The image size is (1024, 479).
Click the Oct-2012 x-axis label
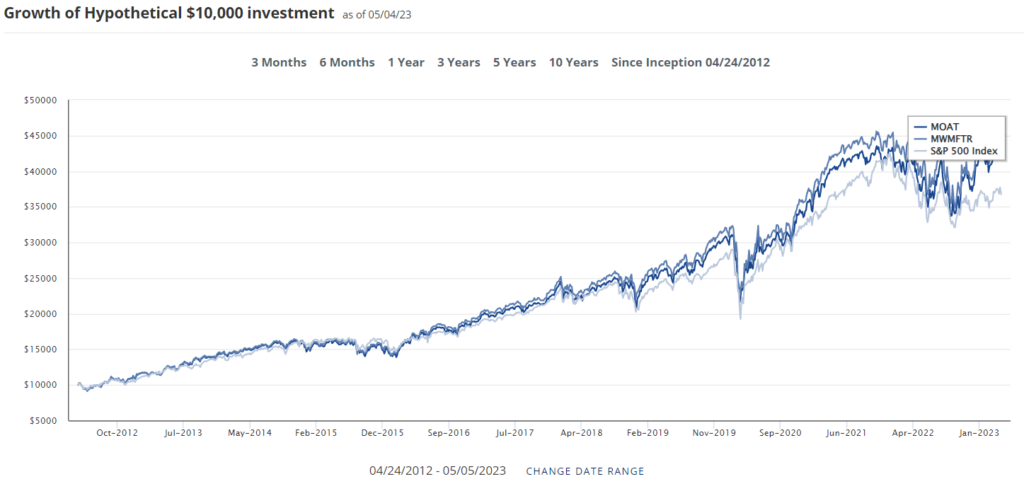pos(117,433)
